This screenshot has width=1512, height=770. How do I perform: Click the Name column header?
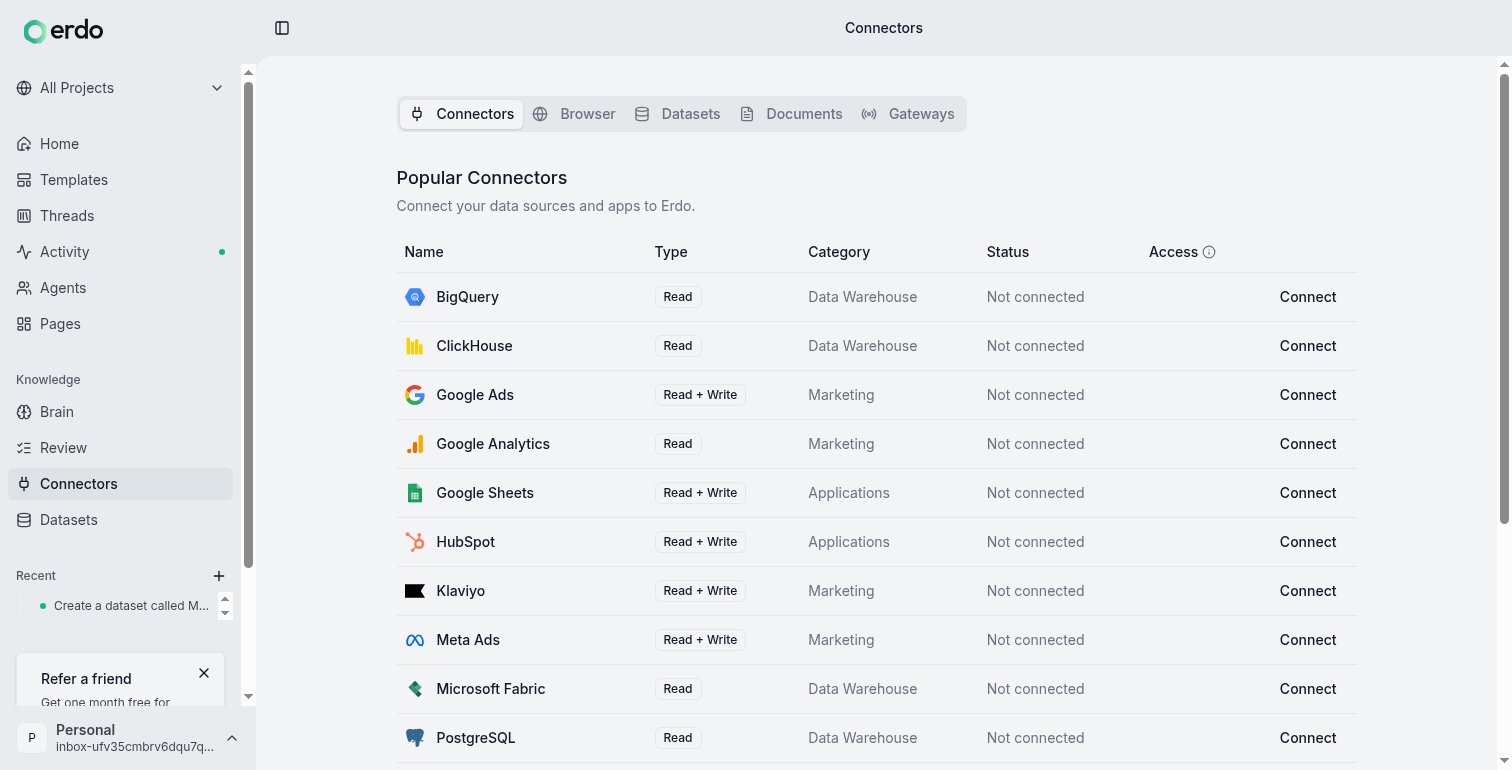(x=424, y=252)
